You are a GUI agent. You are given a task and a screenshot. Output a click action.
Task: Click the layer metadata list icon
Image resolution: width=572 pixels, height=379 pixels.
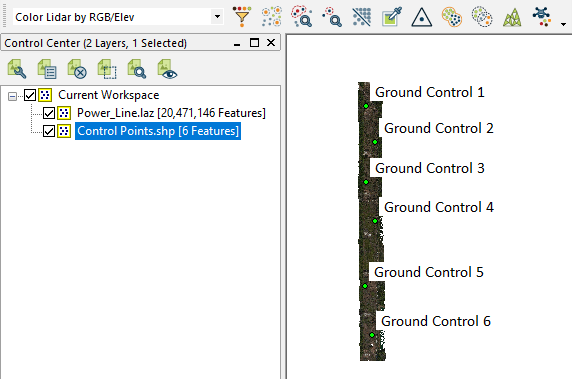[47, 69]
